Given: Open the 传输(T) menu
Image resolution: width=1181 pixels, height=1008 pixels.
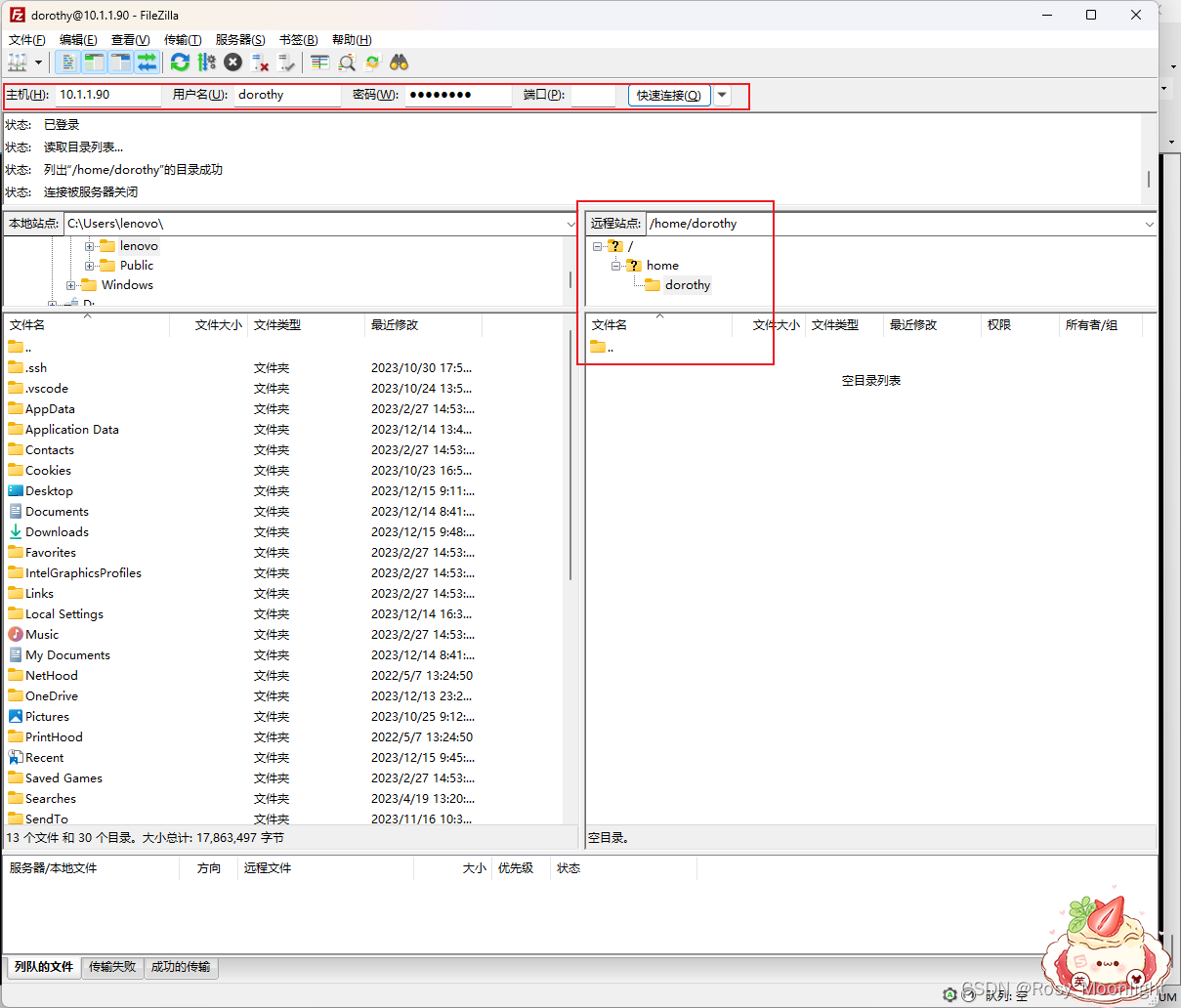Looking at the screenshot, I should tap(183, 40).
